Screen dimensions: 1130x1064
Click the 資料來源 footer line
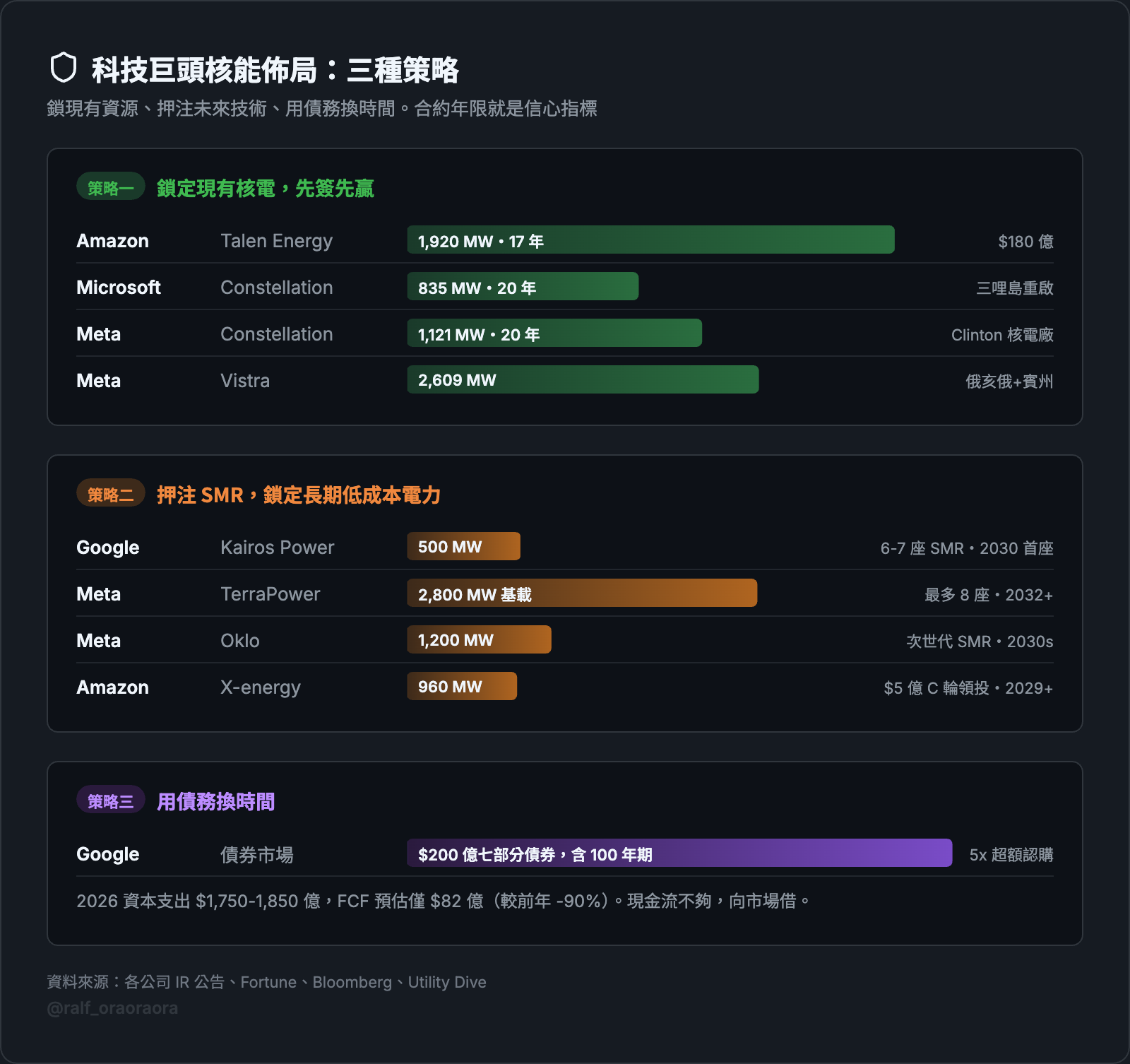(x=266, y=982)
